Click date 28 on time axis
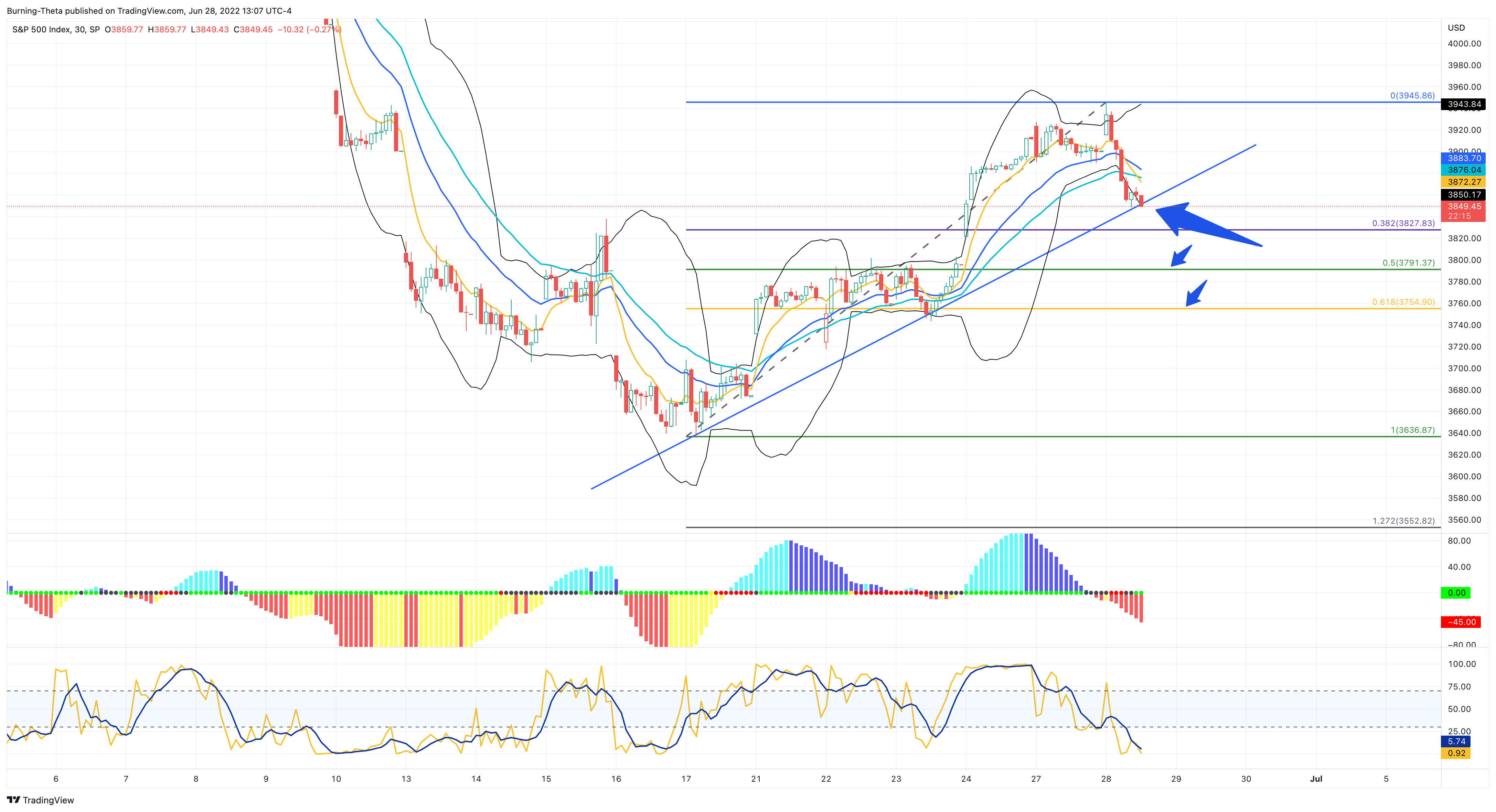The width and height of the screenshot is (1496, 812). [1106, 779]
